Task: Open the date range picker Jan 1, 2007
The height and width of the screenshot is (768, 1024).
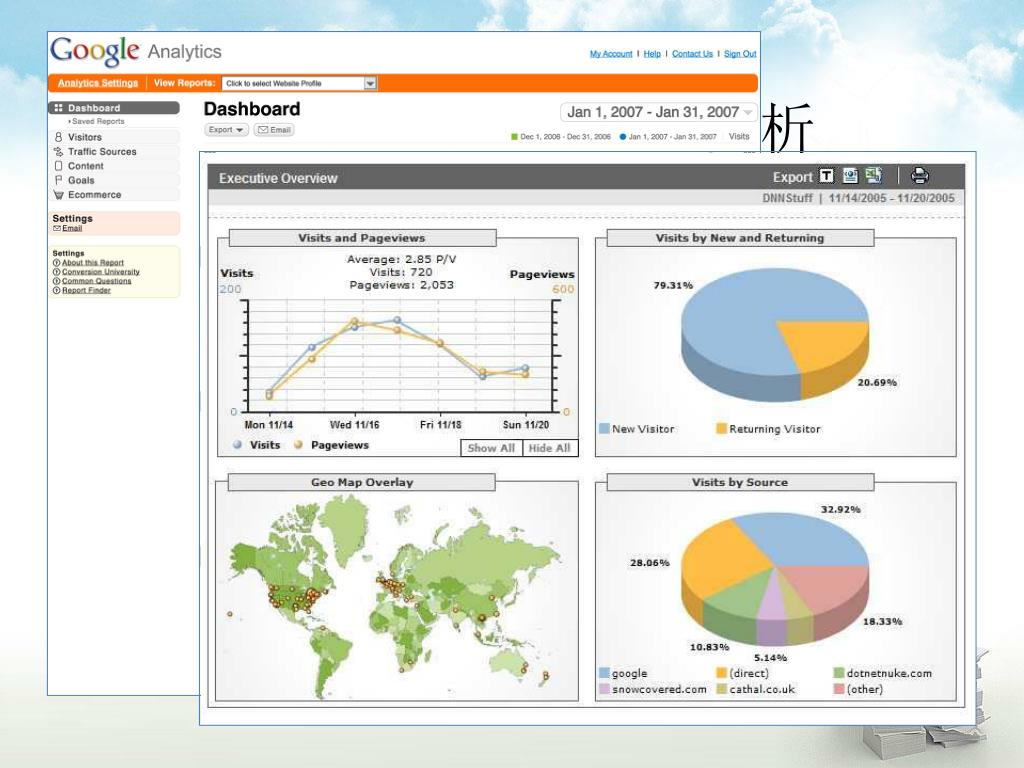Action: 658,112
